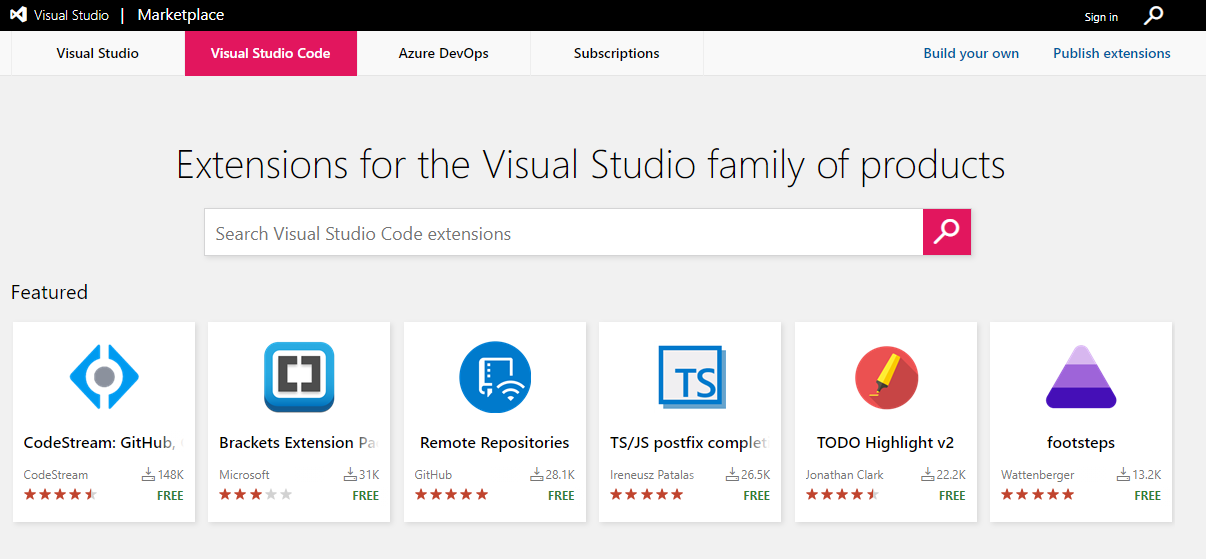The height and width of the screenshot is (559, 1206).
Task: Go to the Subscriptions tab
Action: [617, 53]
